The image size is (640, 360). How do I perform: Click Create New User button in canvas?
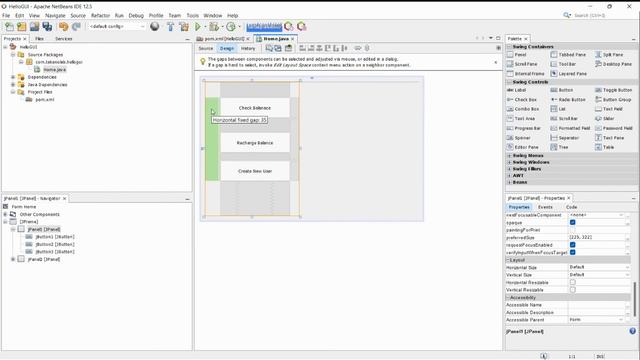tap(255, 171)
